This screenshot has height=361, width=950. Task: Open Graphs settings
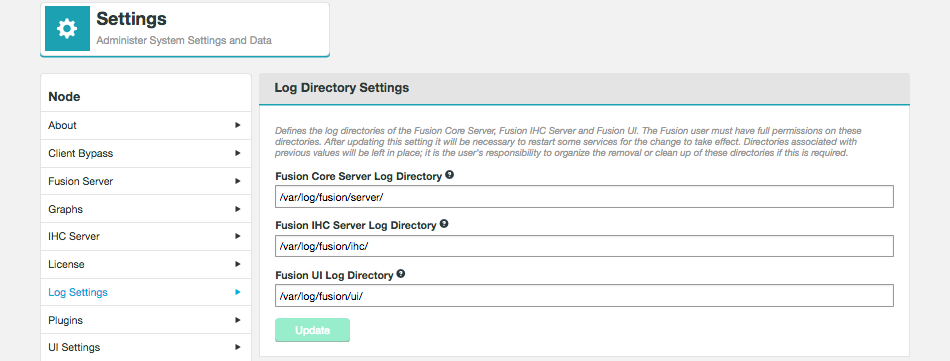point(146,209)
